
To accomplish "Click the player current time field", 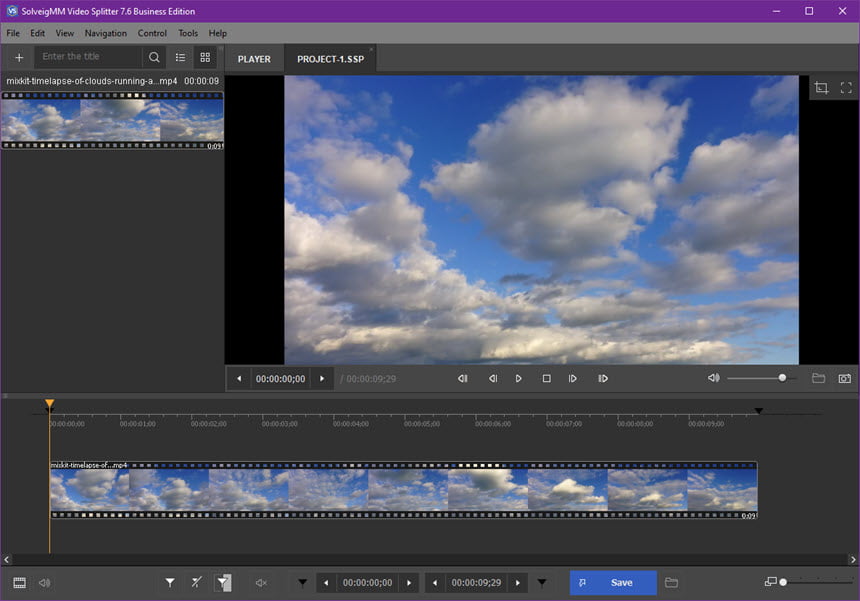I will (280, 379).
